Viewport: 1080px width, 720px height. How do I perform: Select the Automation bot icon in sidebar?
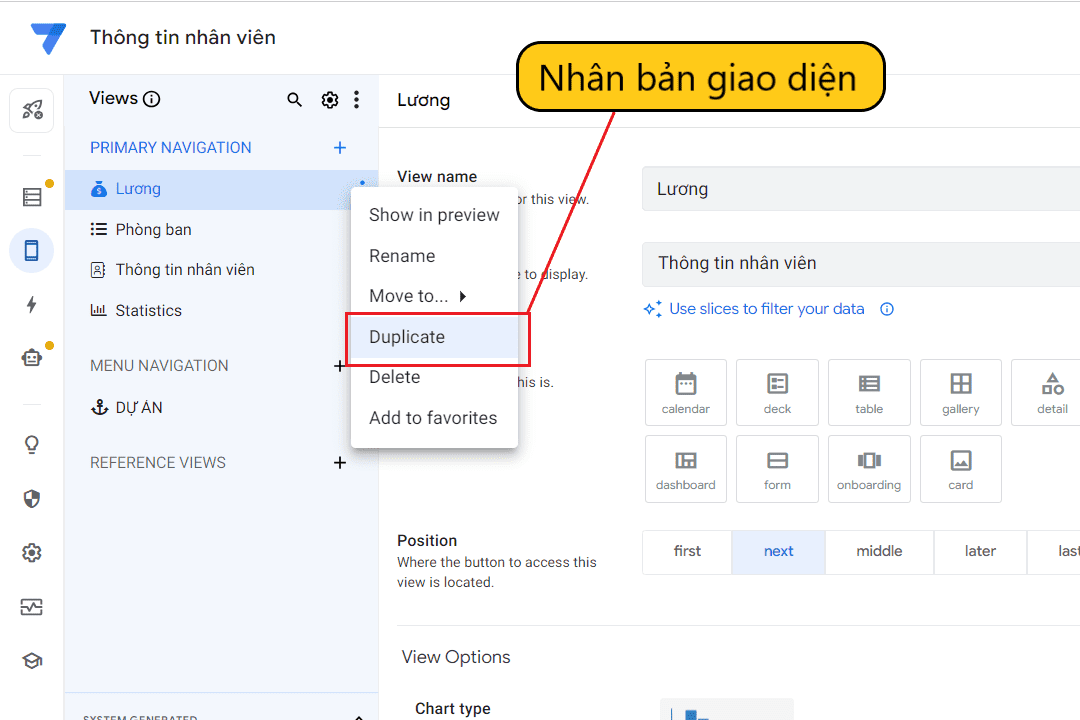point(31,355)
